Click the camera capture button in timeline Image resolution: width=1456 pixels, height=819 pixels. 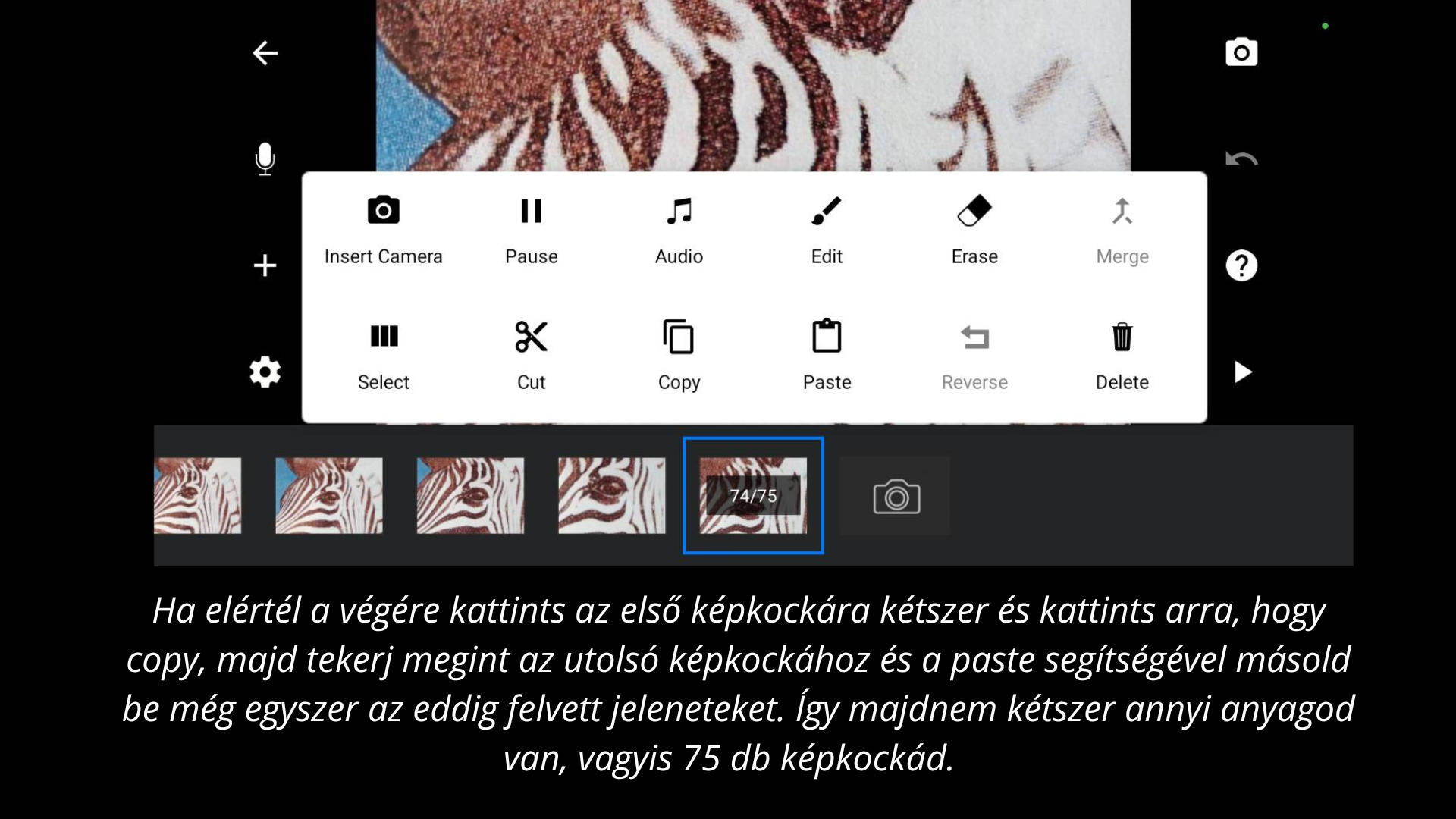coord(896,497)
